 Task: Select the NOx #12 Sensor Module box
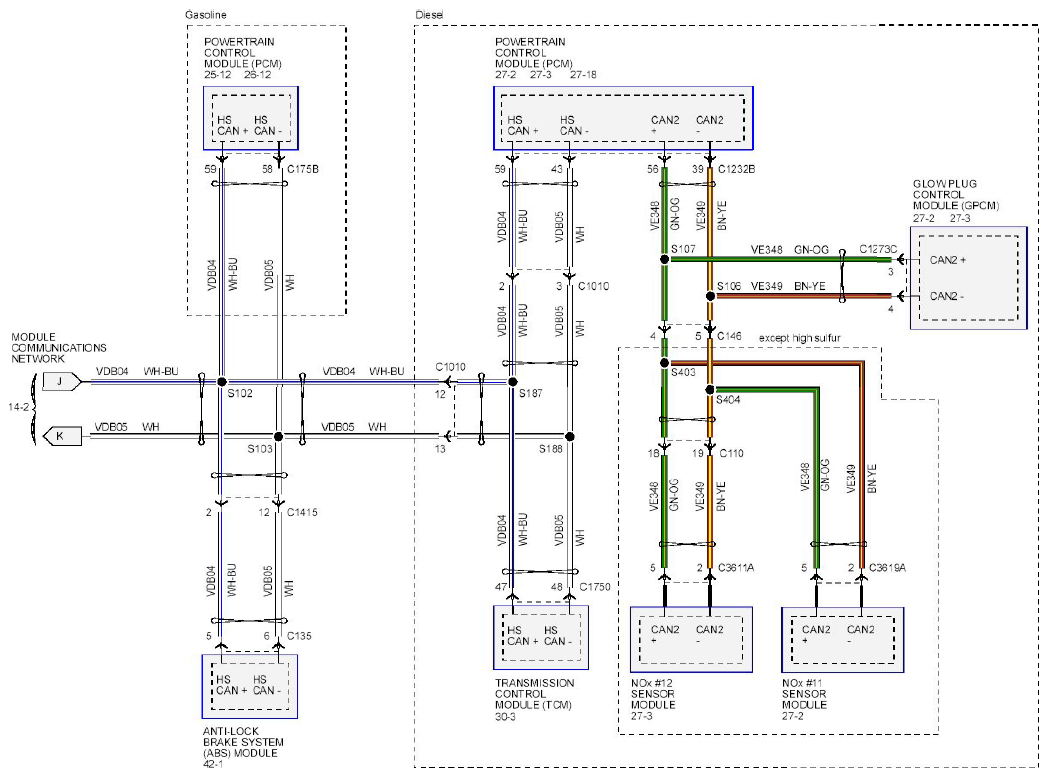pyautogui.click(x=691, y=639)
